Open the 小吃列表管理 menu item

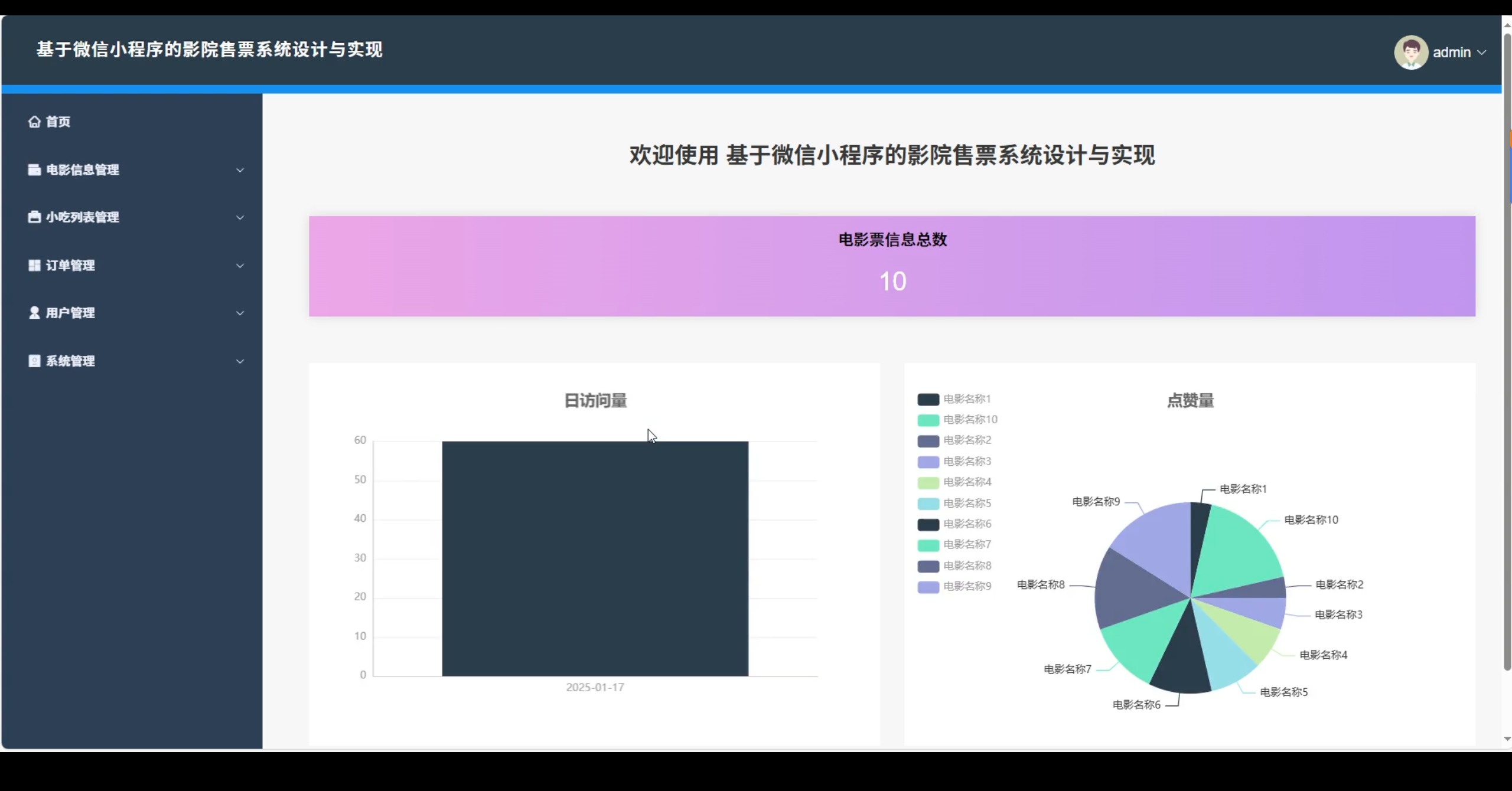(x=83, y=217)
